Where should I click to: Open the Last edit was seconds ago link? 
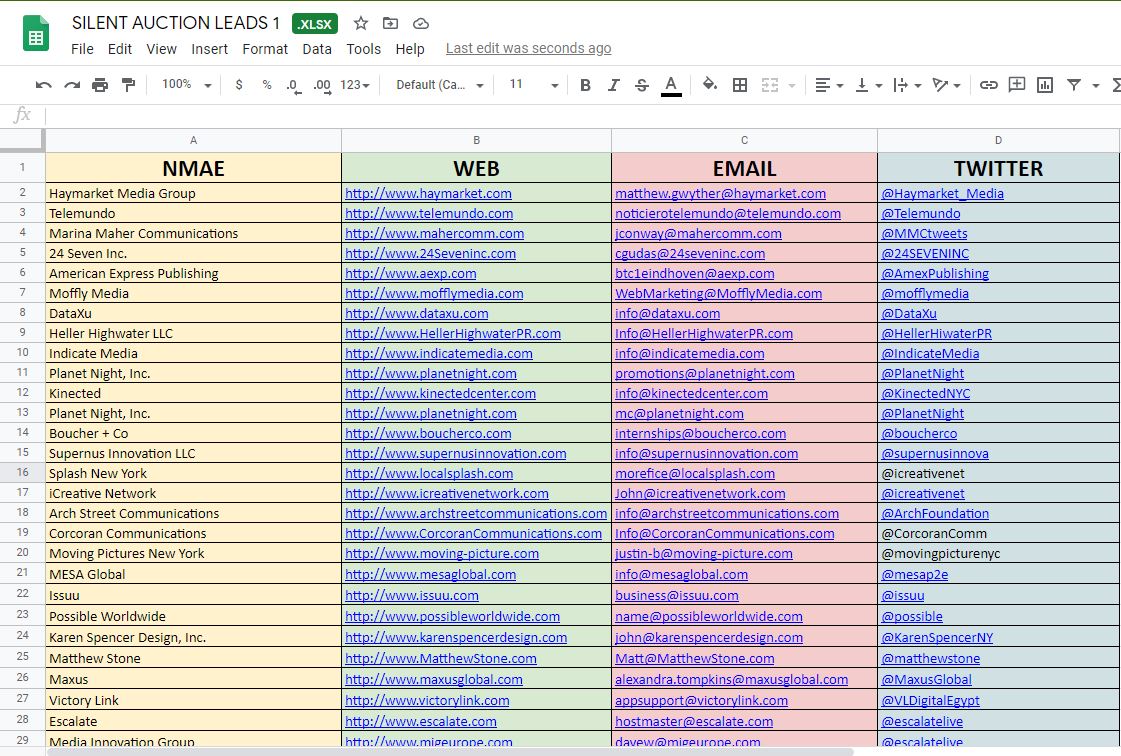[528, 48]
